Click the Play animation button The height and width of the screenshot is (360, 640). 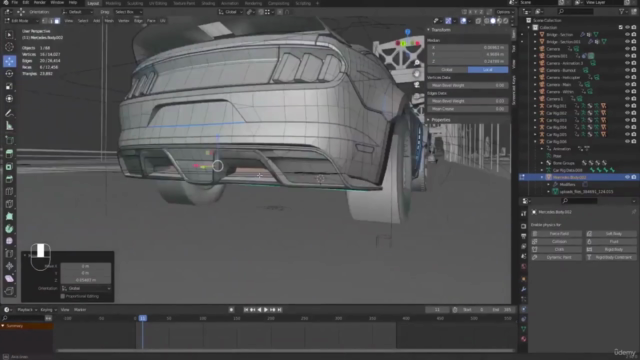click(266, 310)
